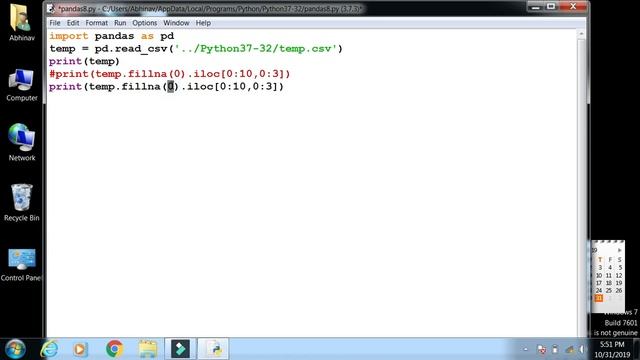Select highlighted day 31 in calendar gadget
640x360 pixels.
pyautogui.click(x=599, y=298)
